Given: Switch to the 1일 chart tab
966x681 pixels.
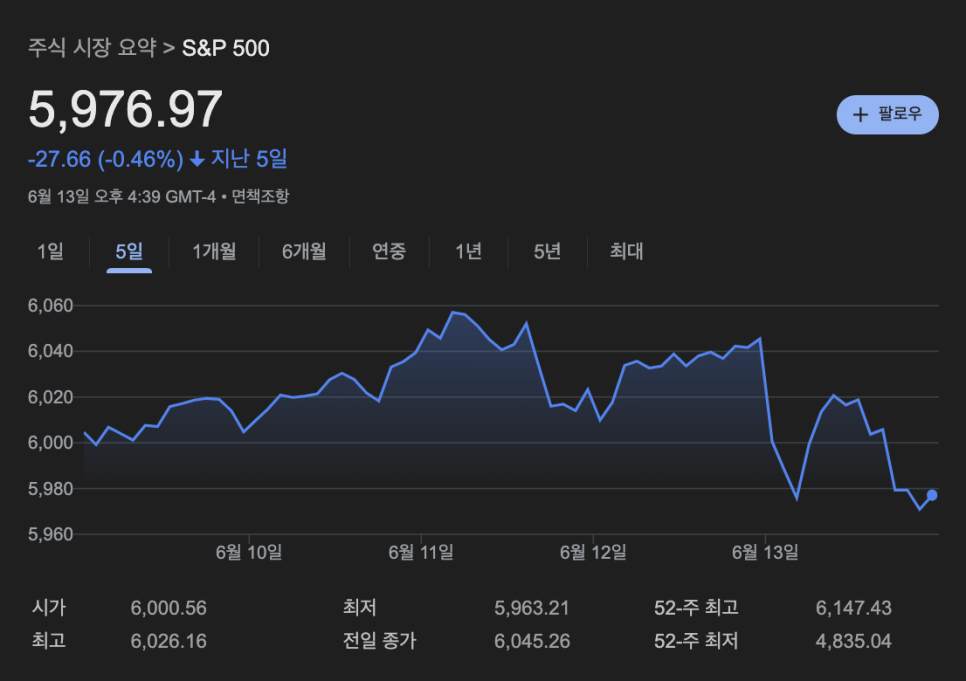Looking at the screenshot, I should click(51, 251).
